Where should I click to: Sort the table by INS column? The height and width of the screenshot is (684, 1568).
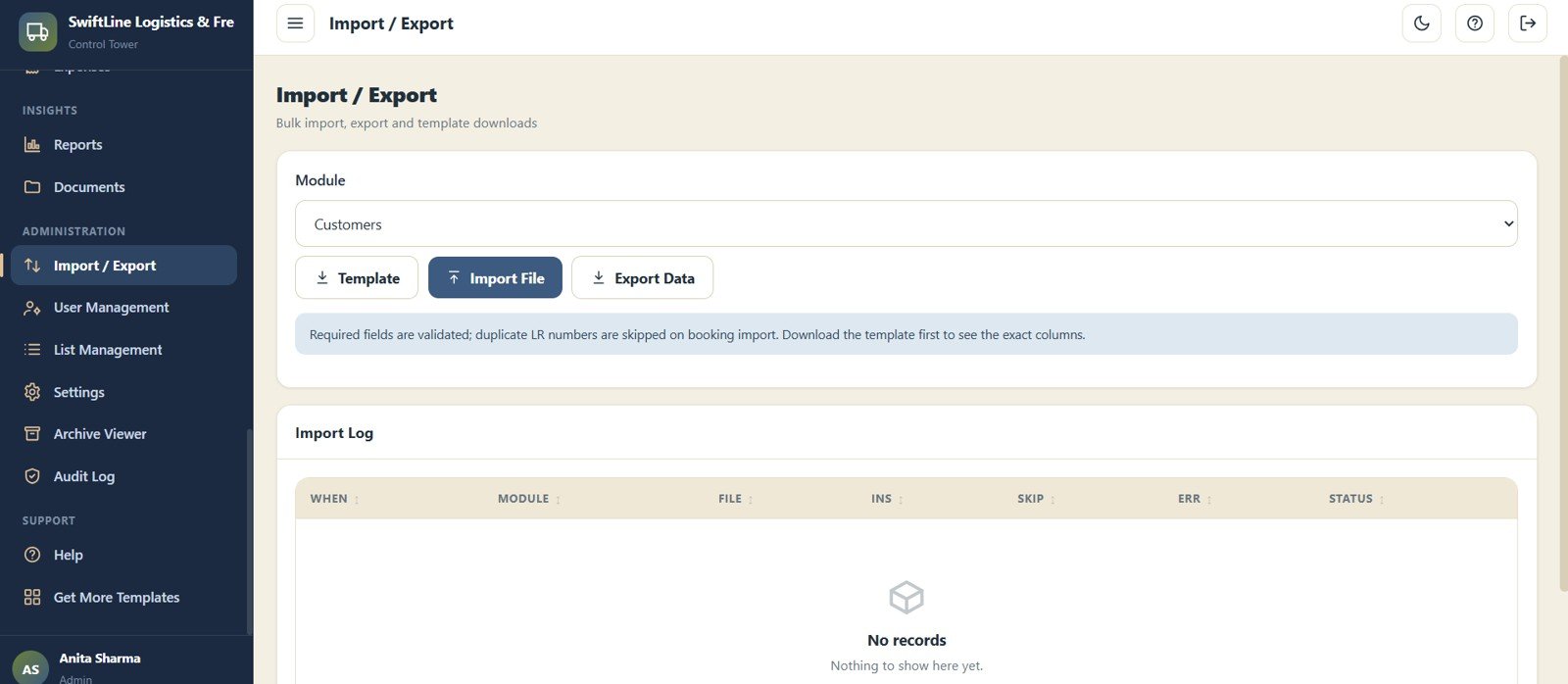887,499
